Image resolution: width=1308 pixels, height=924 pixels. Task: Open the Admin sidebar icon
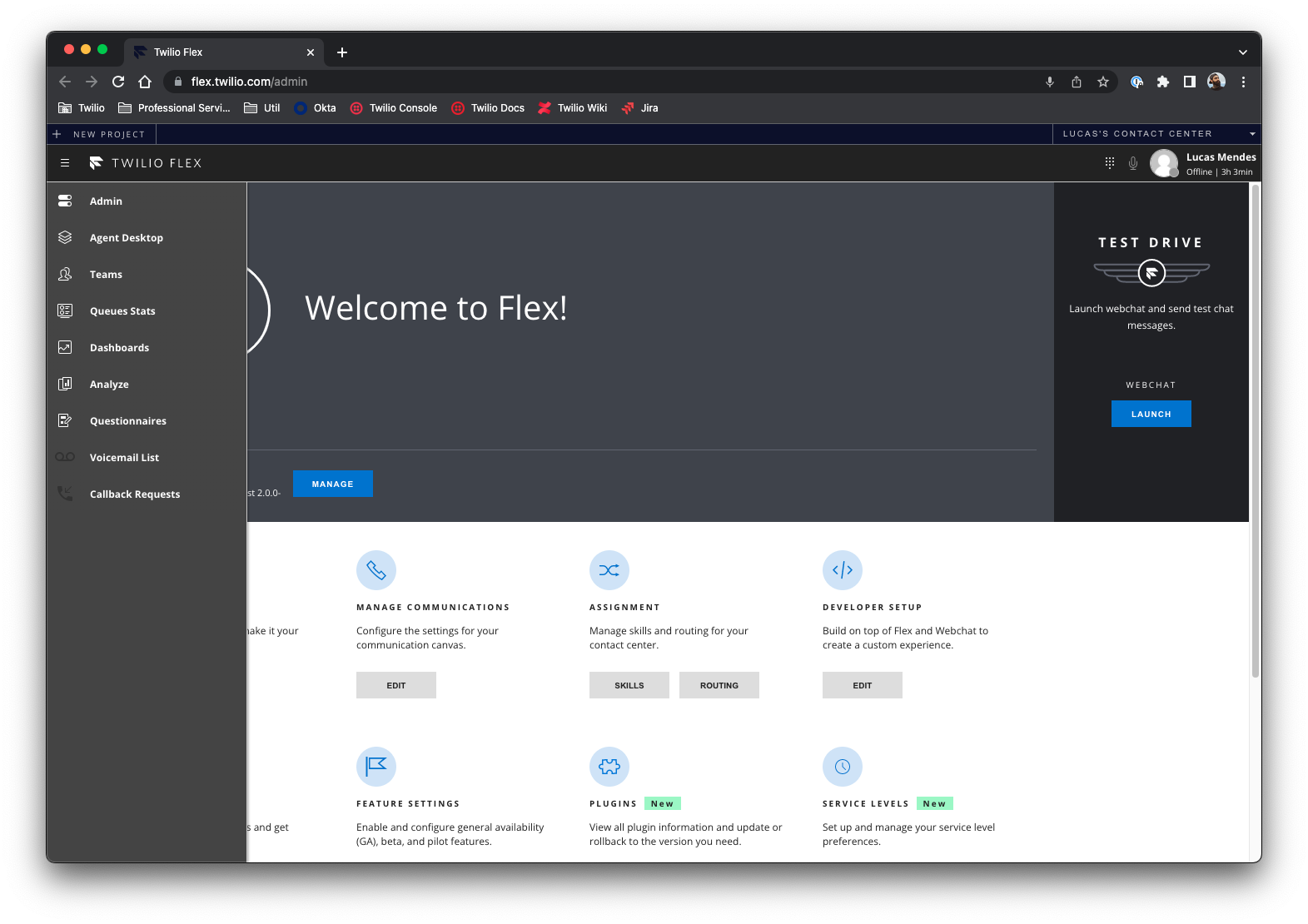(x=65, y=201)
